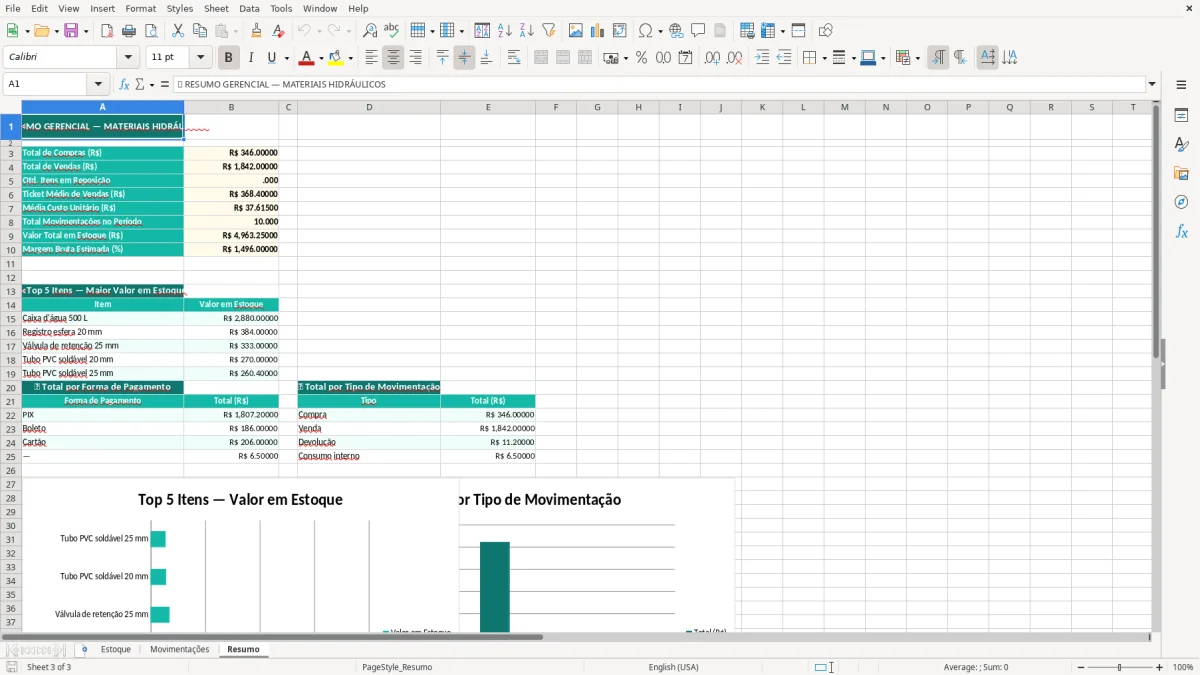
Task: Toggle Bold formatting
Action: [x=229, y=58]
